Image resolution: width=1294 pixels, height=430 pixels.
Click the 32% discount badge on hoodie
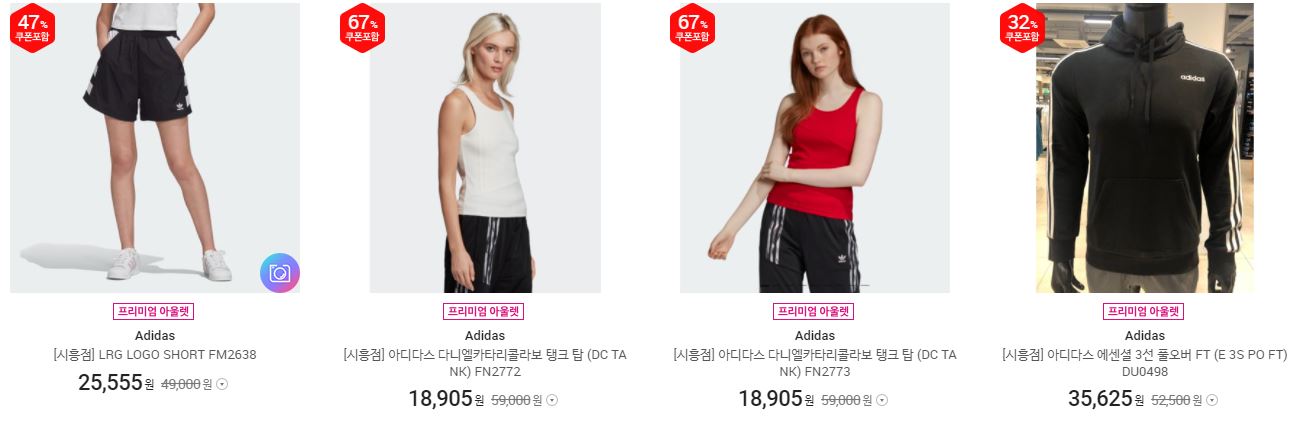point(1023,28)
